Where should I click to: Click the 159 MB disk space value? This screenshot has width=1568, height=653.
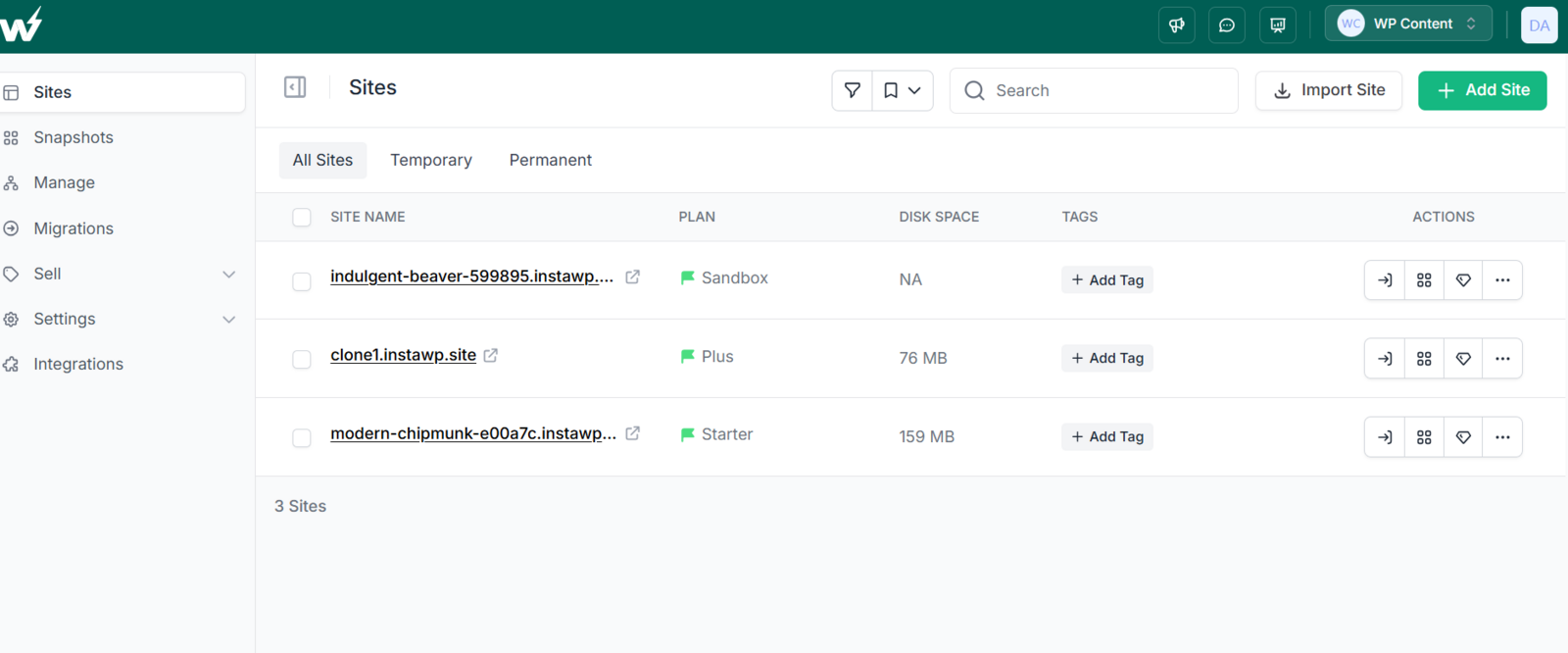926,436
